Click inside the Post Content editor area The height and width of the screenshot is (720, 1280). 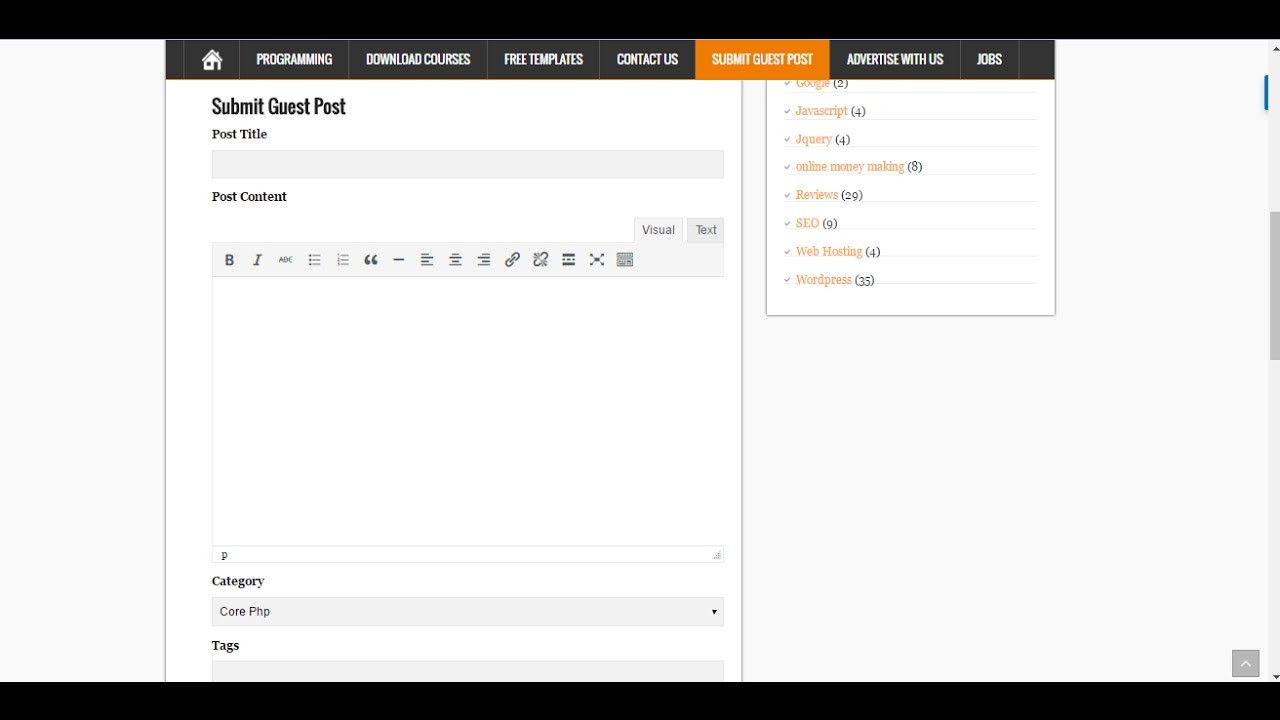[x=468, y=411]
